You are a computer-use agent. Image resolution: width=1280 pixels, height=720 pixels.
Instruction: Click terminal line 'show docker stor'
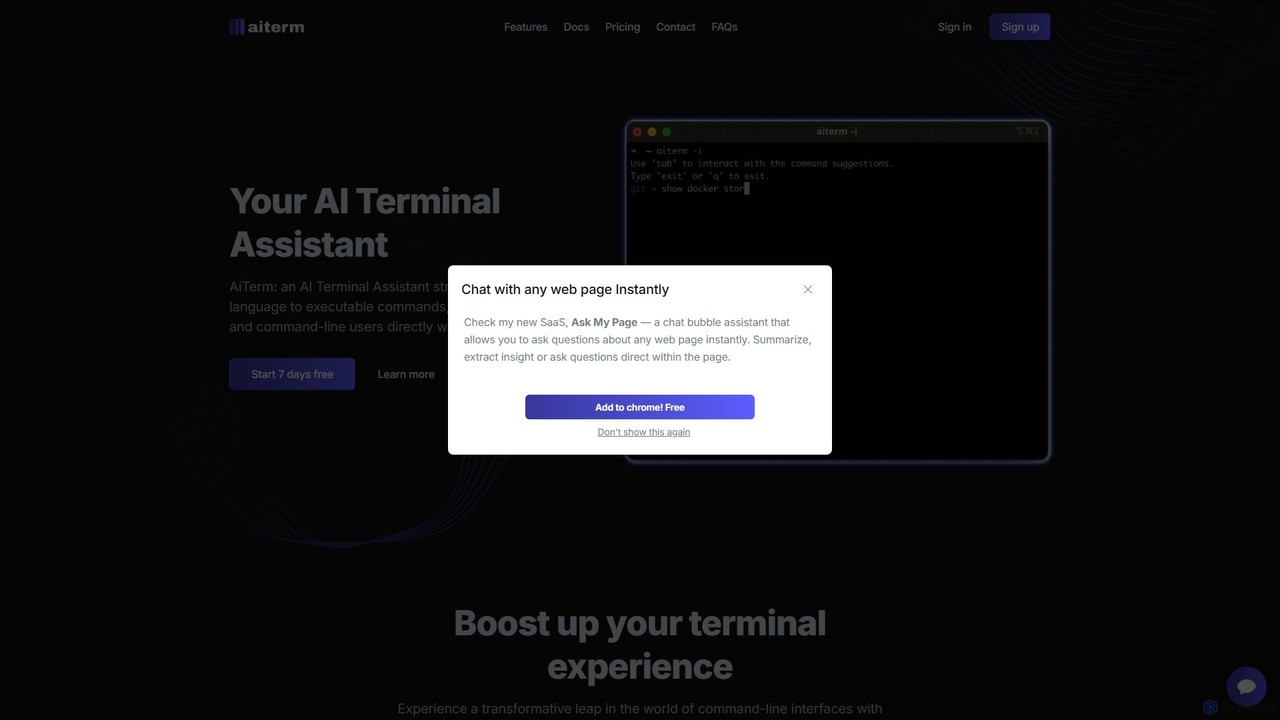coord(703,188)
